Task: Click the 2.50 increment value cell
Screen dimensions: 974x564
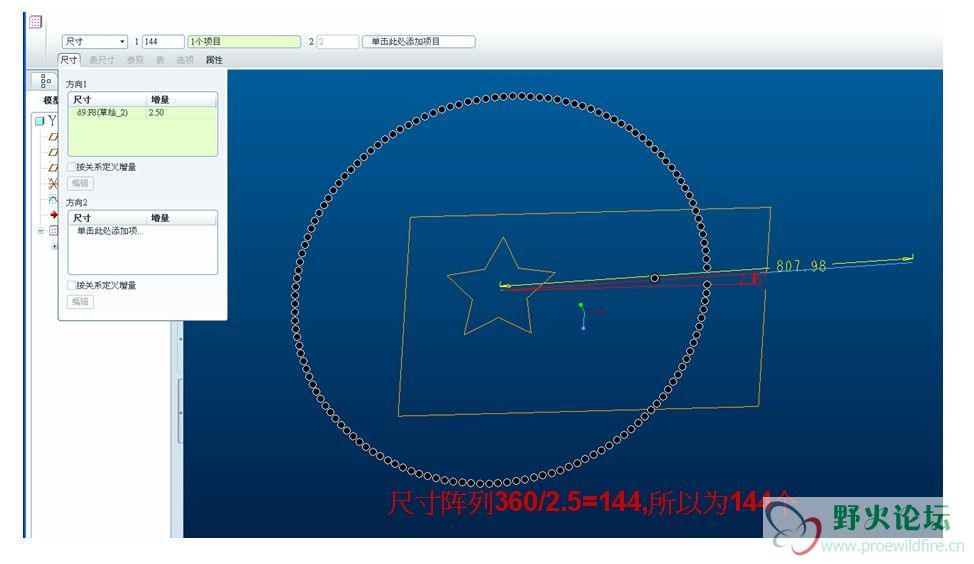Action: pyautogui.click(x=157, y=112)
